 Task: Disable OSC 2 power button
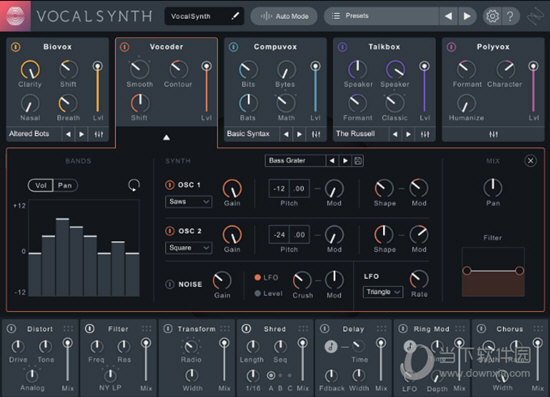[x=169, y=231]
